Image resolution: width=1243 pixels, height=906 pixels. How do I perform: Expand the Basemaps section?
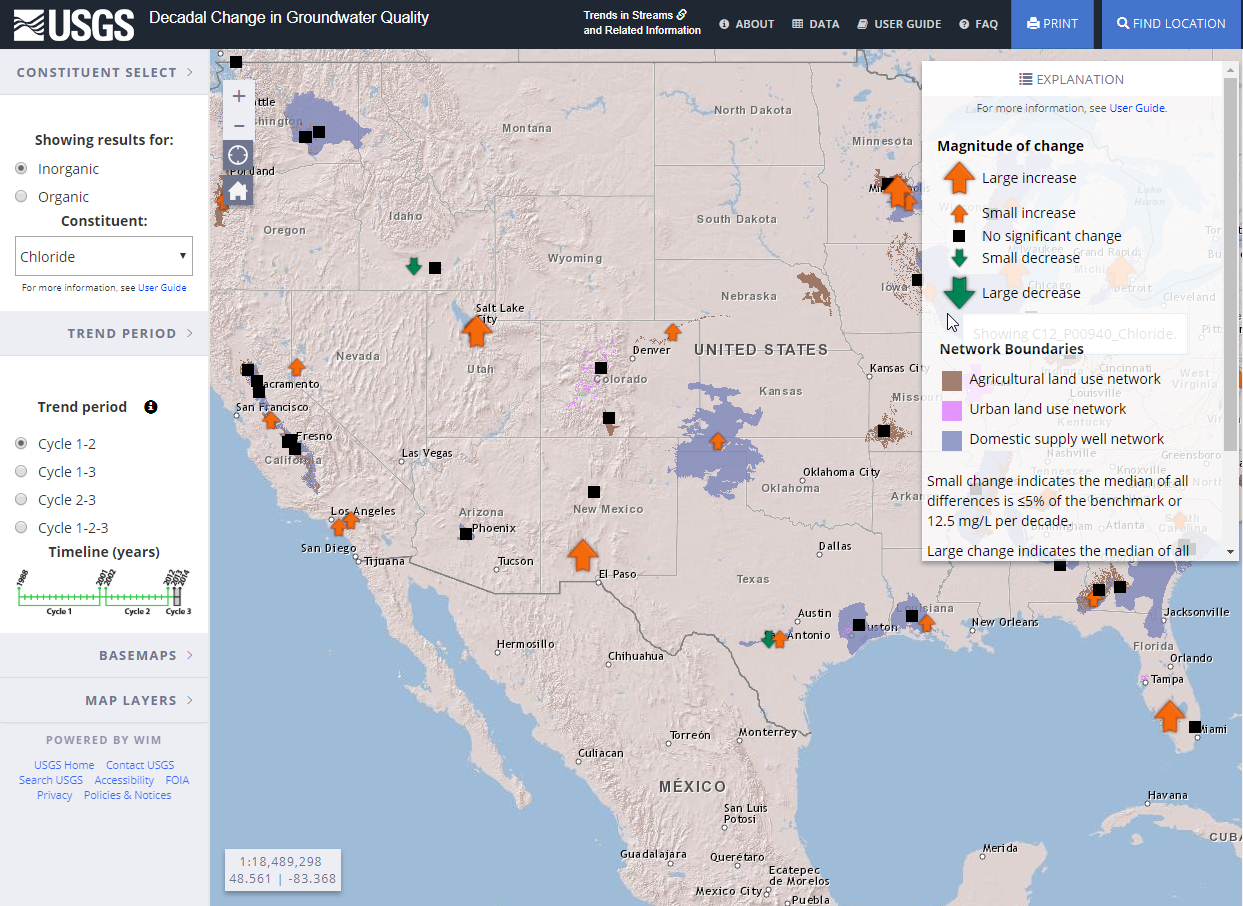click(x=104, y=655)
